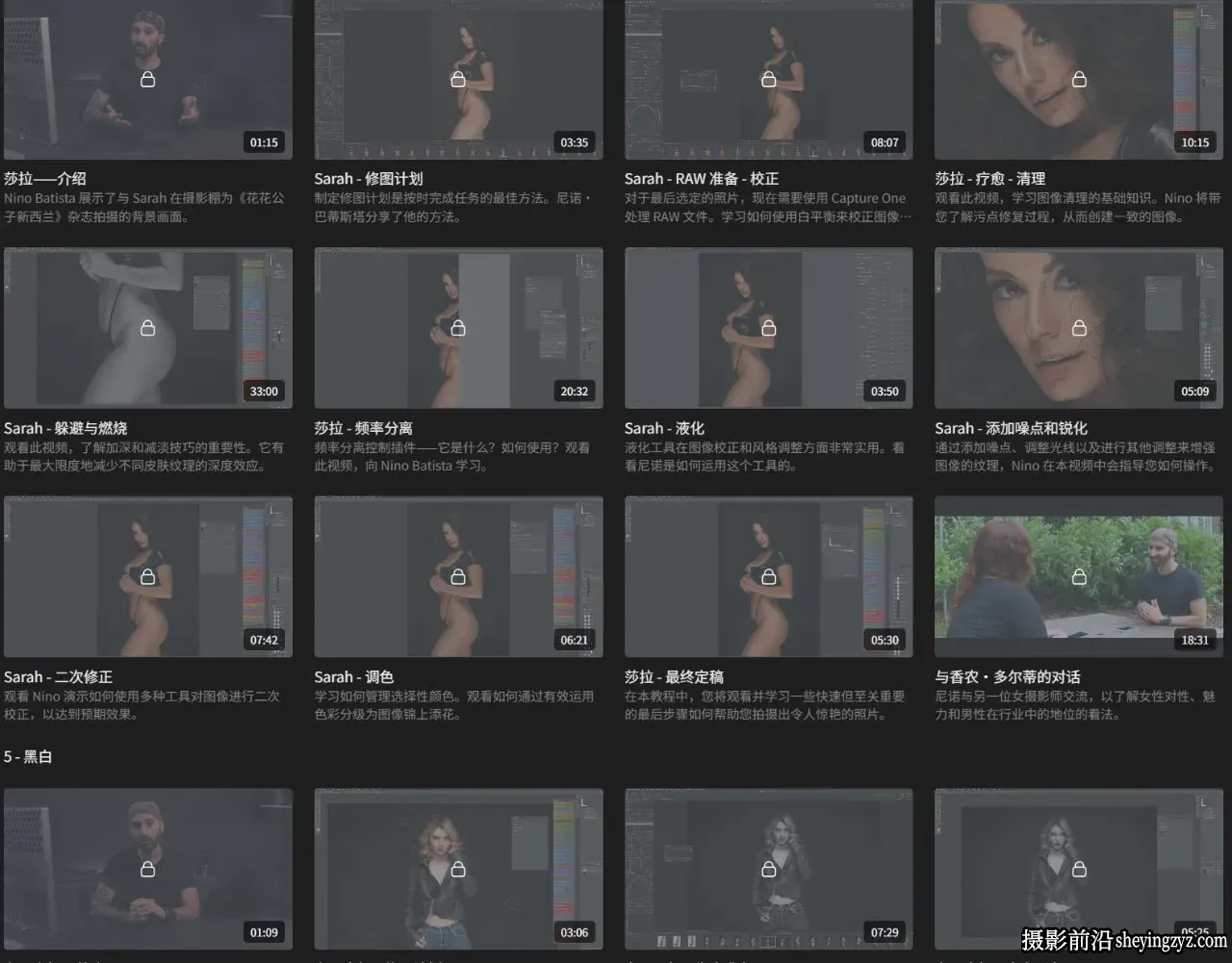Viewport: 1232px width, 963px height.
Task: Click lock icon on 与香农·多尔蒂的对话 thumbnail
Action: [1079, 576]
